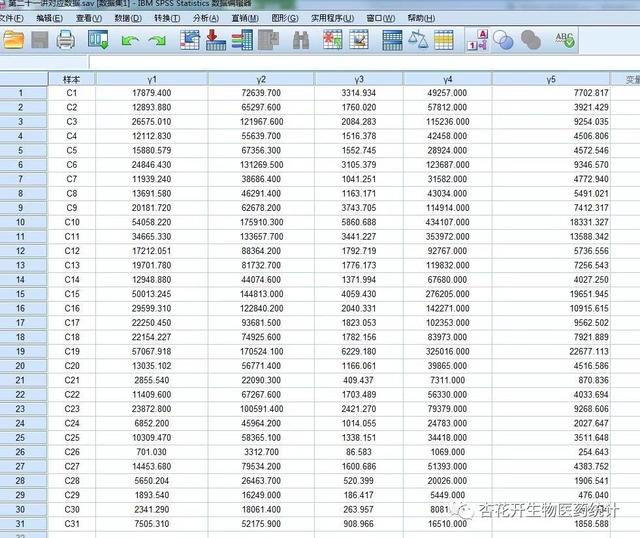Open the 转换(T) menu
Screen dimensions: 640x538
[166, 18]
